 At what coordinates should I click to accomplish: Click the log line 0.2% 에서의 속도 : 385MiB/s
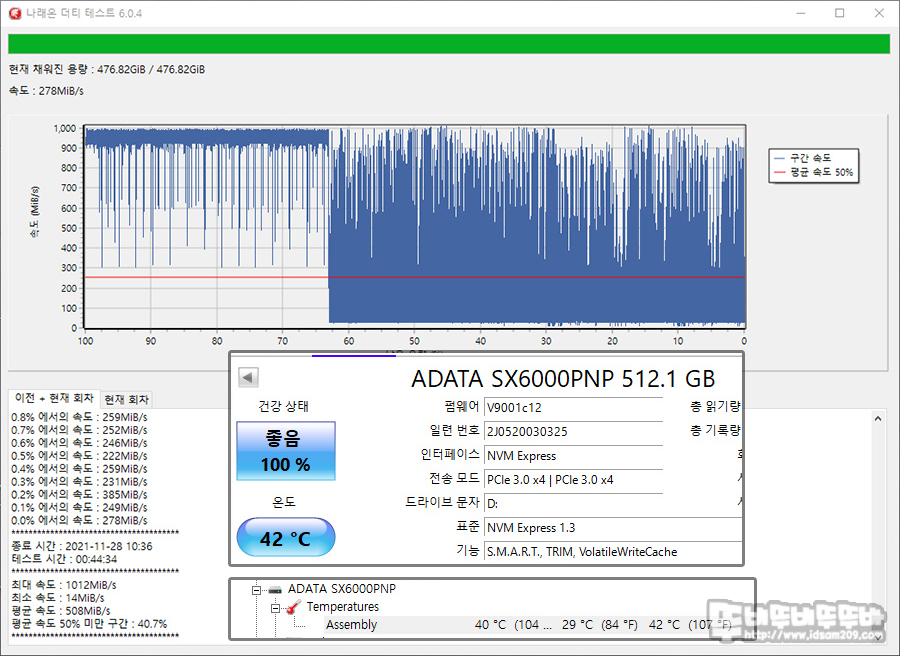click(x=79, y=495)
